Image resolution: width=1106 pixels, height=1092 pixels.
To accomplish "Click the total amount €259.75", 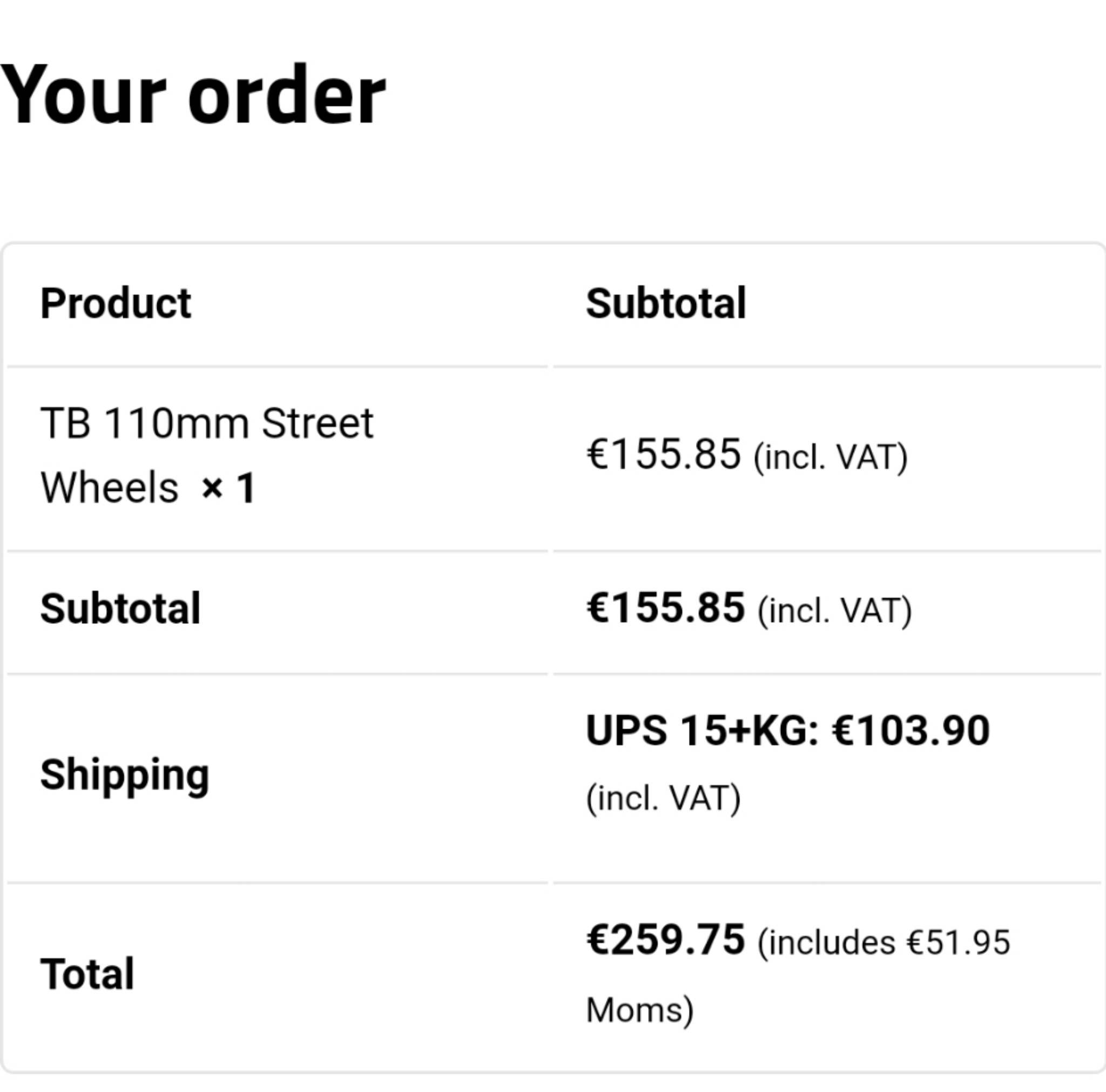I will tap(666, 940).
